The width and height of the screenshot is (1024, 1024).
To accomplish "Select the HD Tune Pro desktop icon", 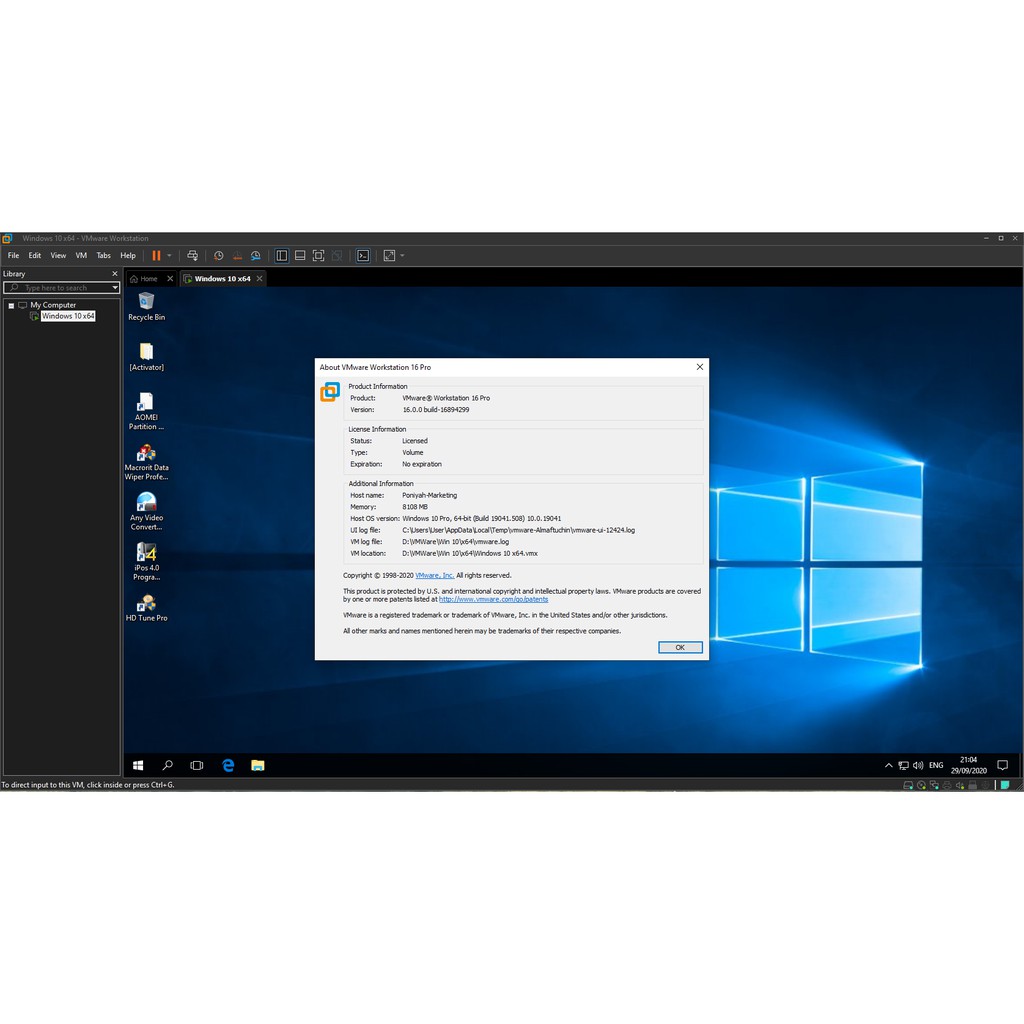I will pyautogui.click(x=146, y=607).
